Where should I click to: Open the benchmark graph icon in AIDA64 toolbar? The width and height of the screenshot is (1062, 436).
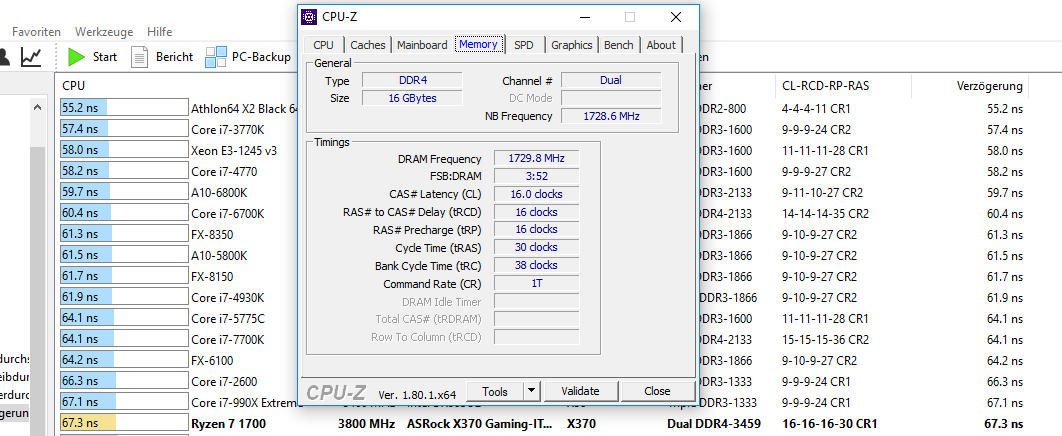click(x=30, y=57)
